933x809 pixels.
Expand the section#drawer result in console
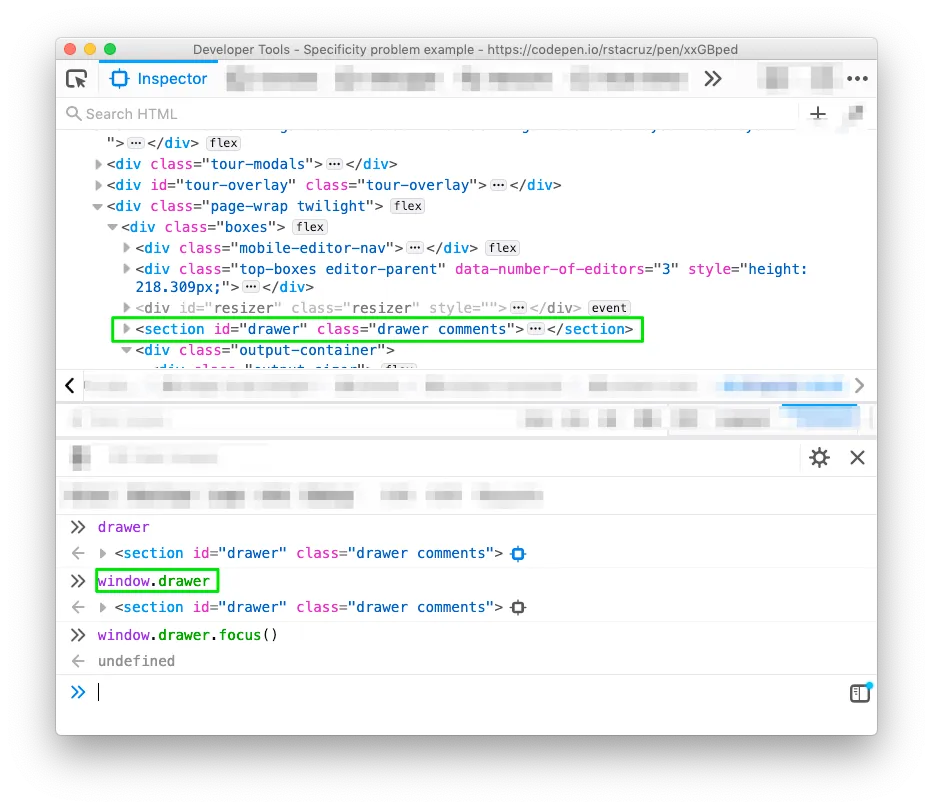[104, 552]
